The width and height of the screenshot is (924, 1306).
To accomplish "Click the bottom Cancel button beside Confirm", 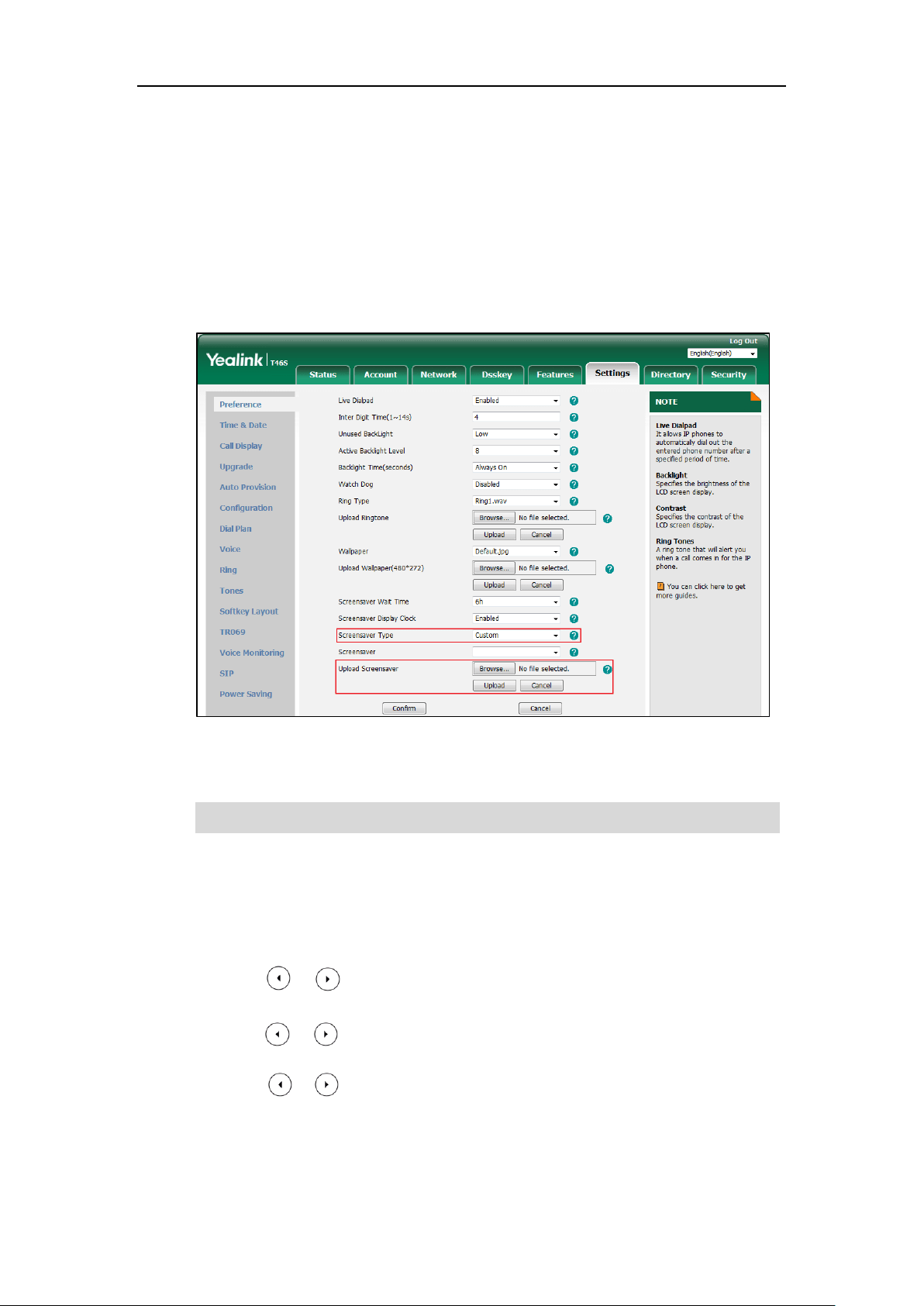I will pyautogui.click(x=540, y=708).
